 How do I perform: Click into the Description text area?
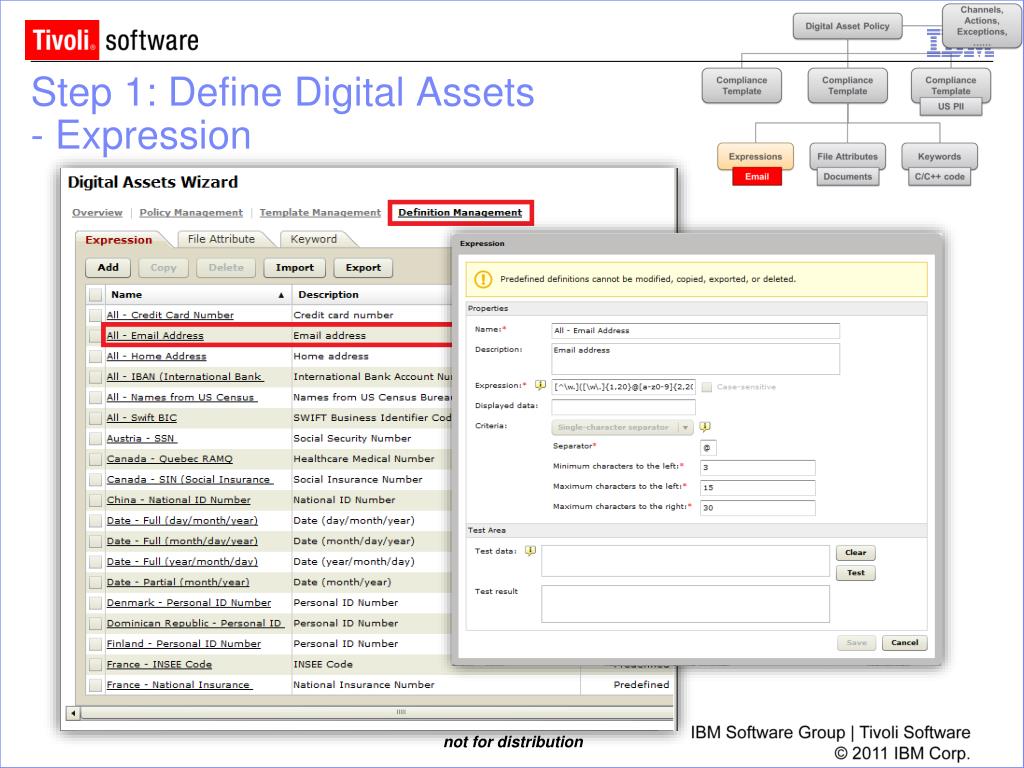pos(696,359)
